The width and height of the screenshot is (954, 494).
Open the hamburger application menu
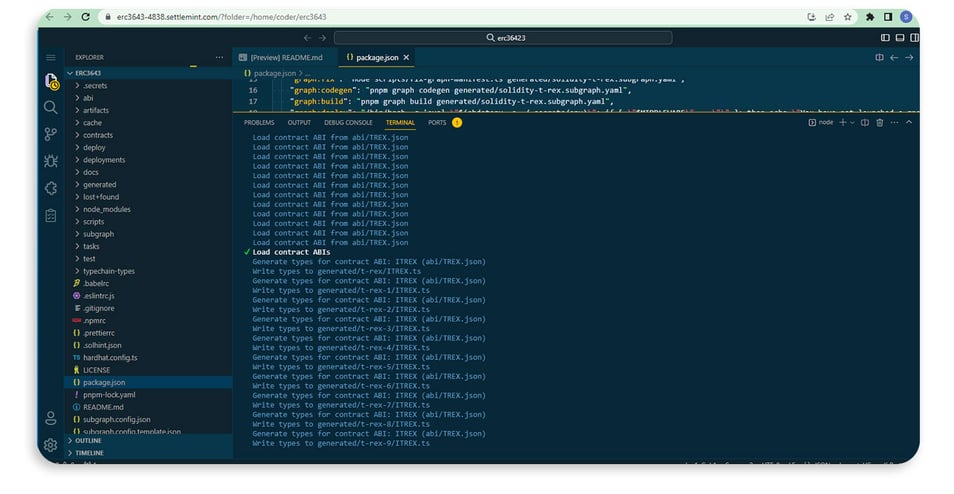click(x=50, y=57)
